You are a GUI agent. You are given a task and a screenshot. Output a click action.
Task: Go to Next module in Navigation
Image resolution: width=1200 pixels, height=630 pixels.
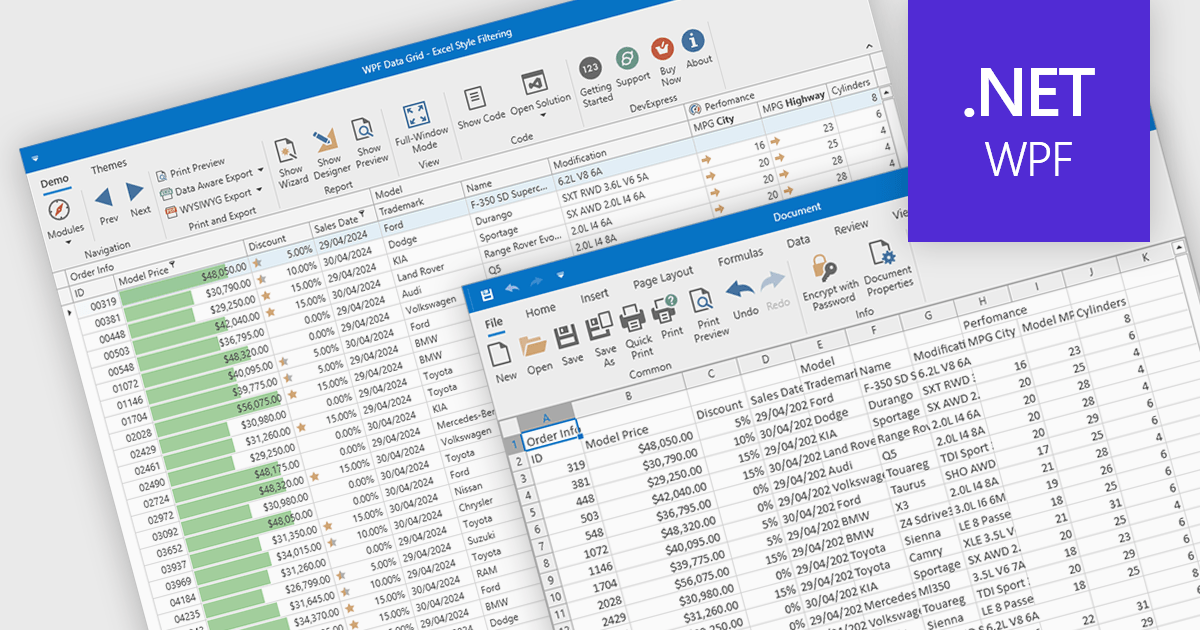[x=136, y=193]
